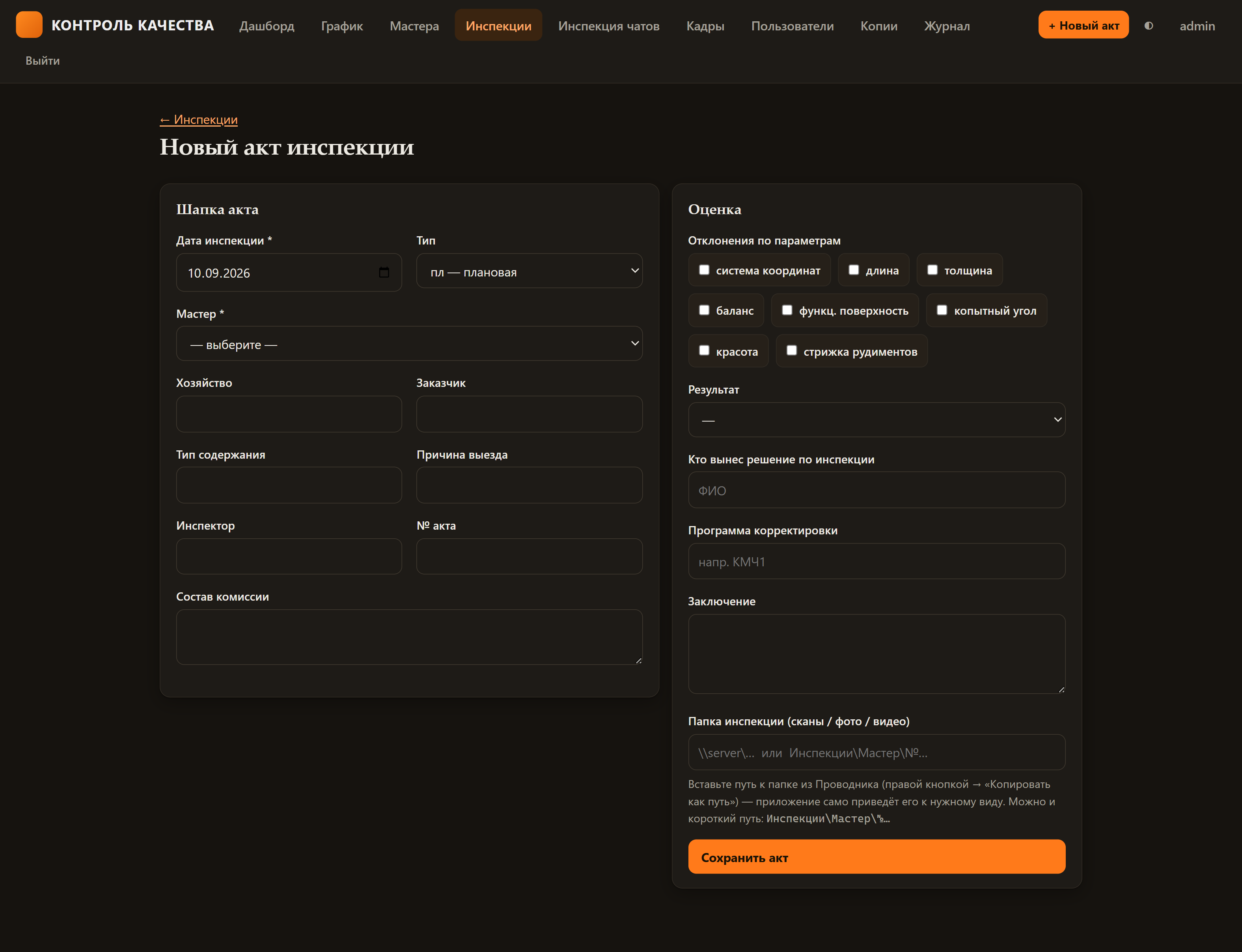Screen dimensions: 1242x952
Task: Open the 'Тип' dropdown
Action: (x=529, y=271)
